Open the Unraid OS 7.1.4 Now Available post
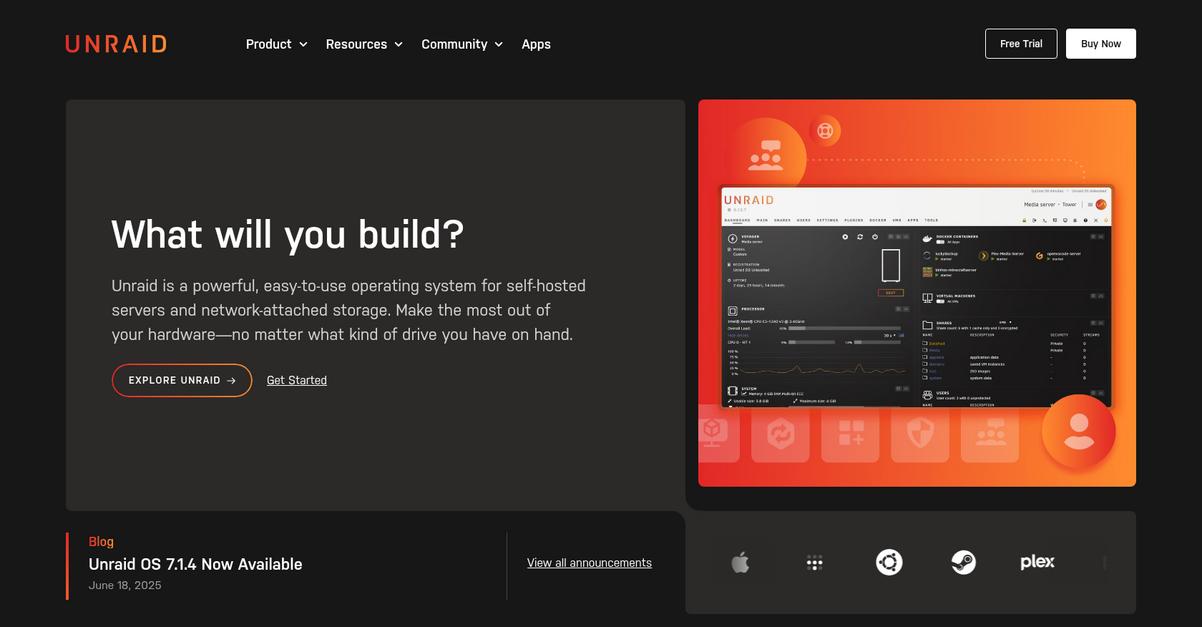This screenshot has width=1202, height=627. click(195, 564)
